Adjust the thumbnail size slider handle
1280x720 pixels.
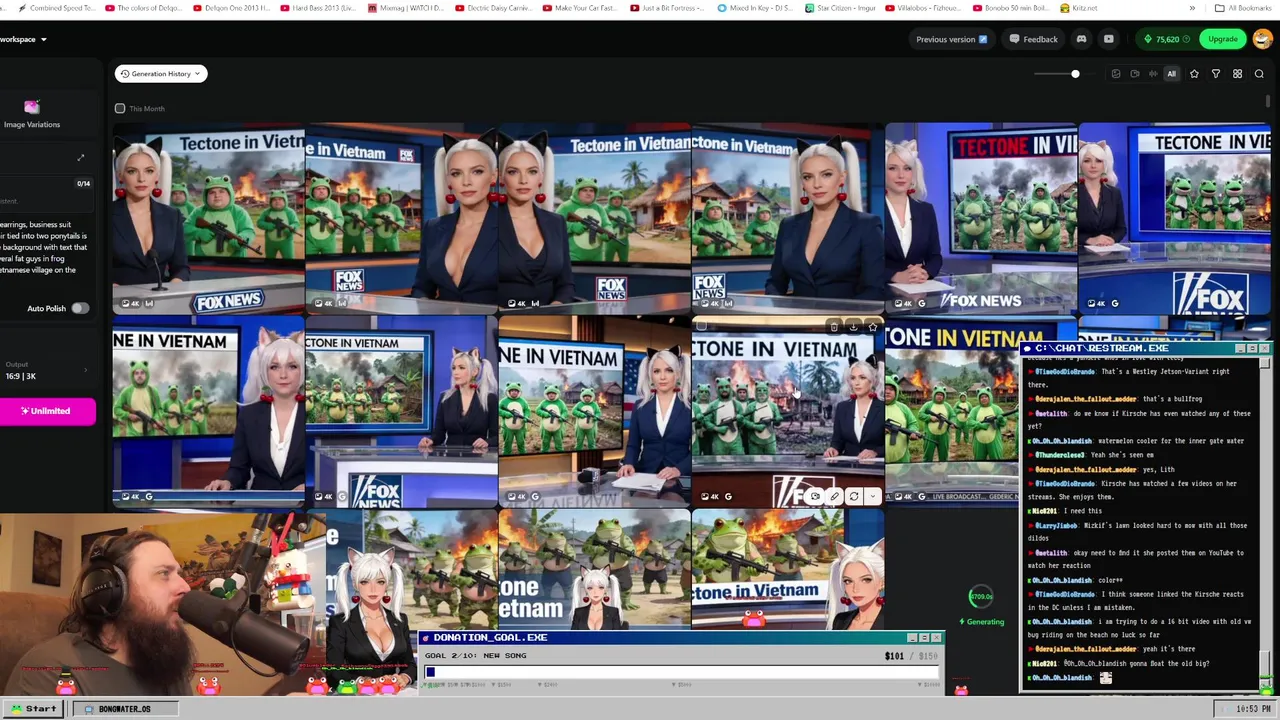pyautogui.click(x=1075, y=74)
